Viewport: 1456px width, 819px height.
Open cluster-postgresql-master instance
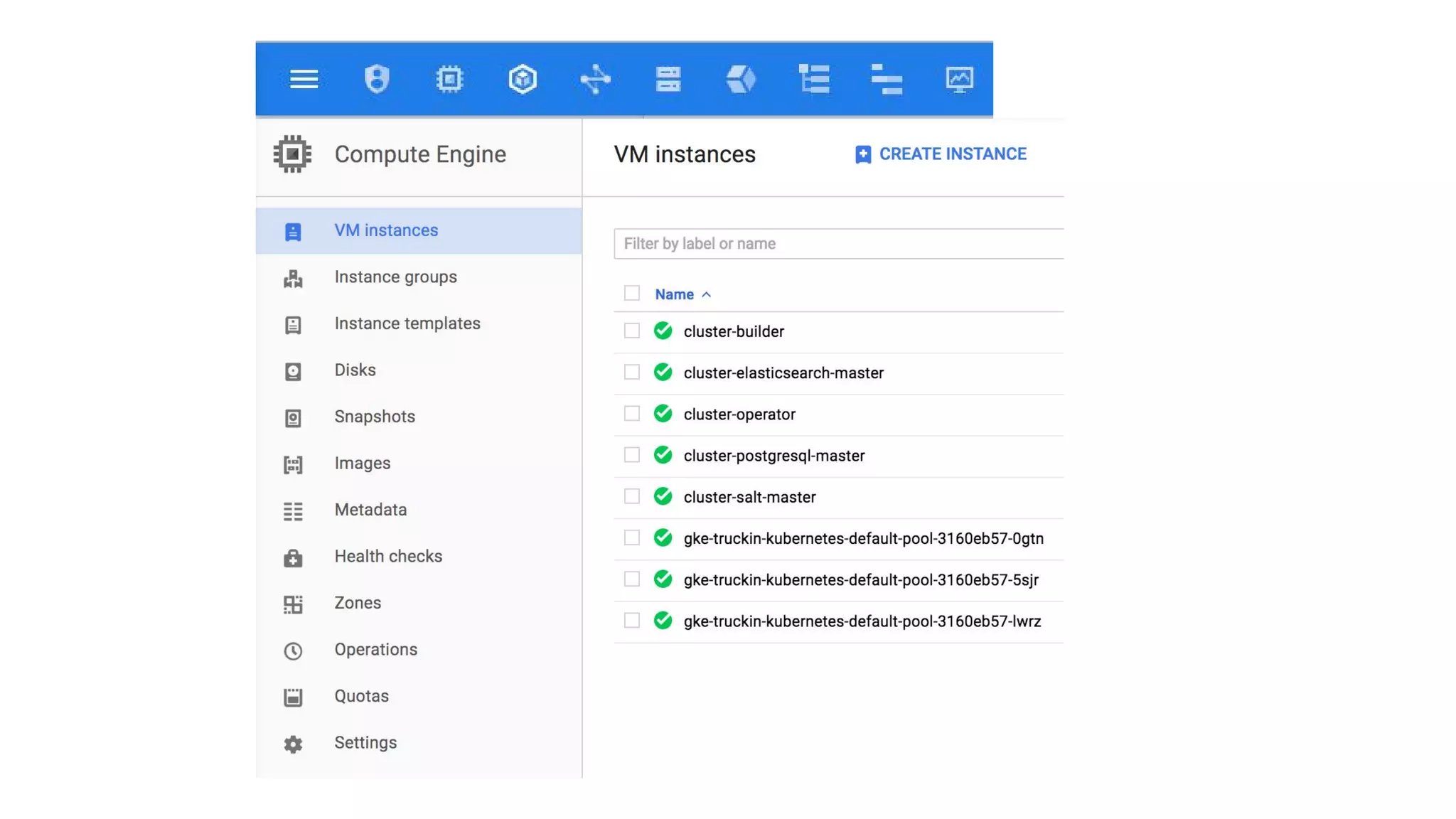(773, 456)
